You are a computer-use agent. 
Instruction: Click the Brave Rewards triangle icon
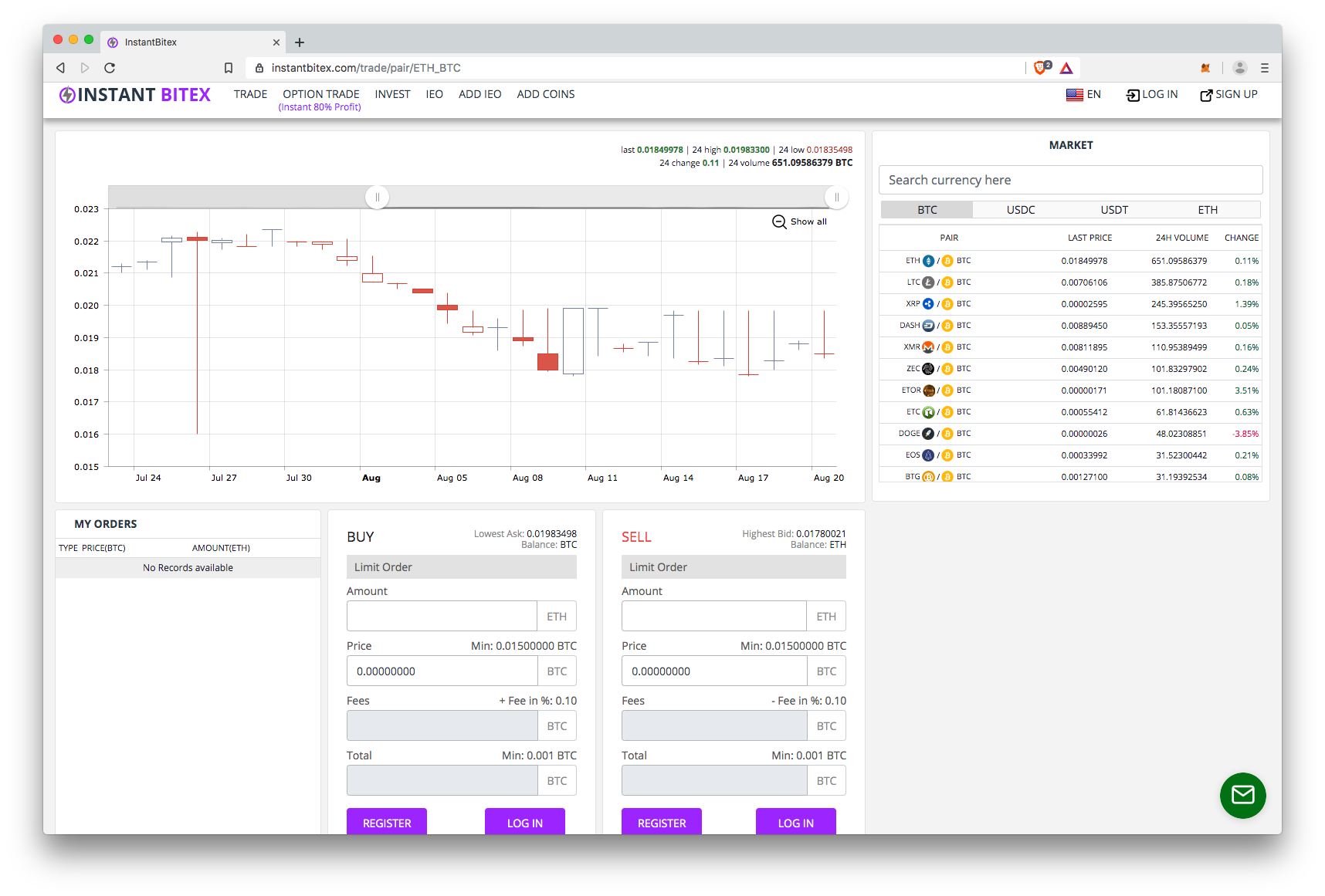pos(1066,68)
